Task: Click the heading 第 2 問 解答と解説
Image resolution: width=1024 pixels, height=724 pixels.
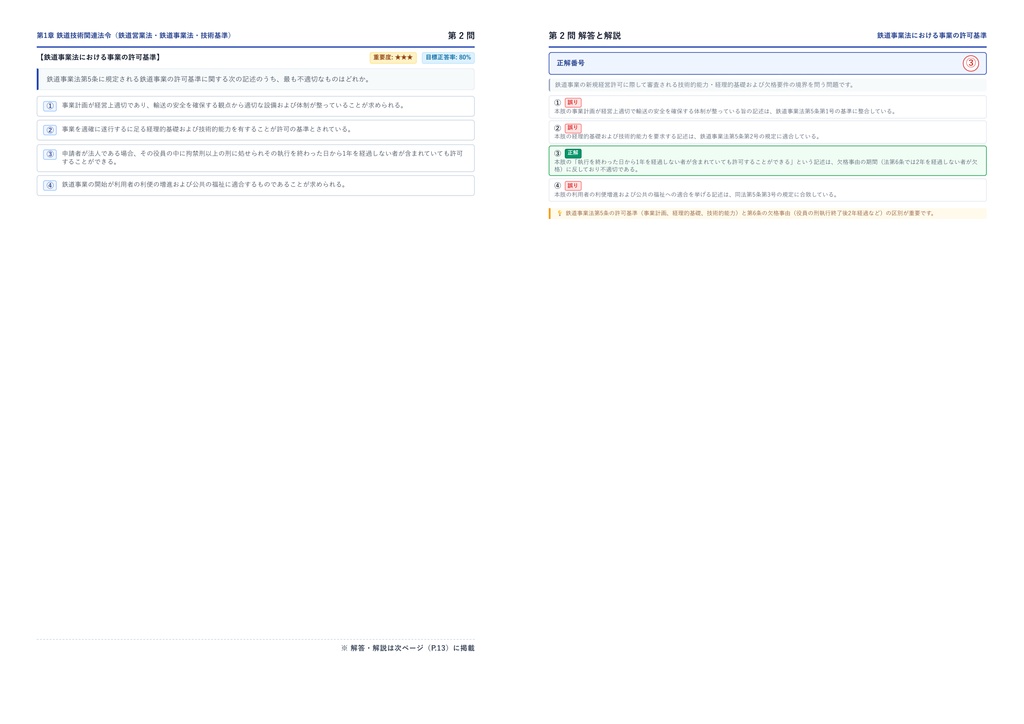Action: point(584,35)
